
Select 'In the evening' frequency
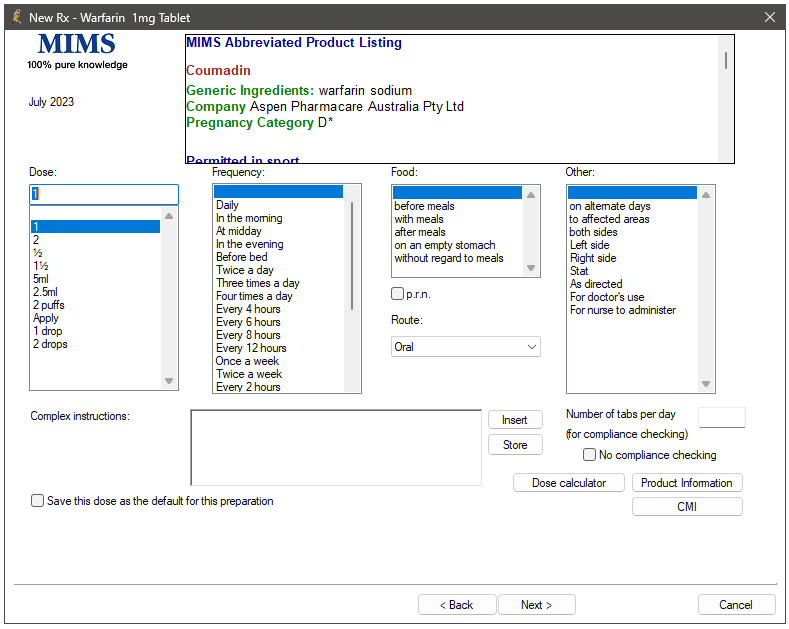(278, 244)
